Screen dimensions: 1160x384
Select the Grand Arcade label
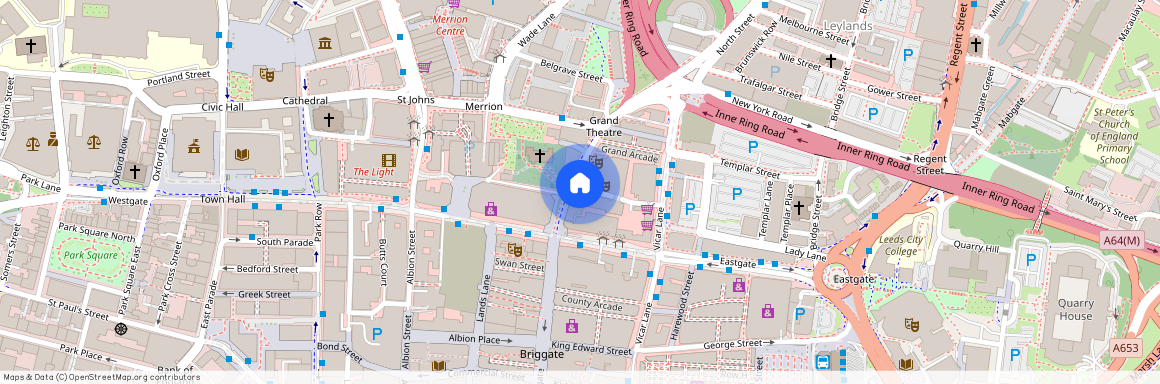click(x=629, y=154)
